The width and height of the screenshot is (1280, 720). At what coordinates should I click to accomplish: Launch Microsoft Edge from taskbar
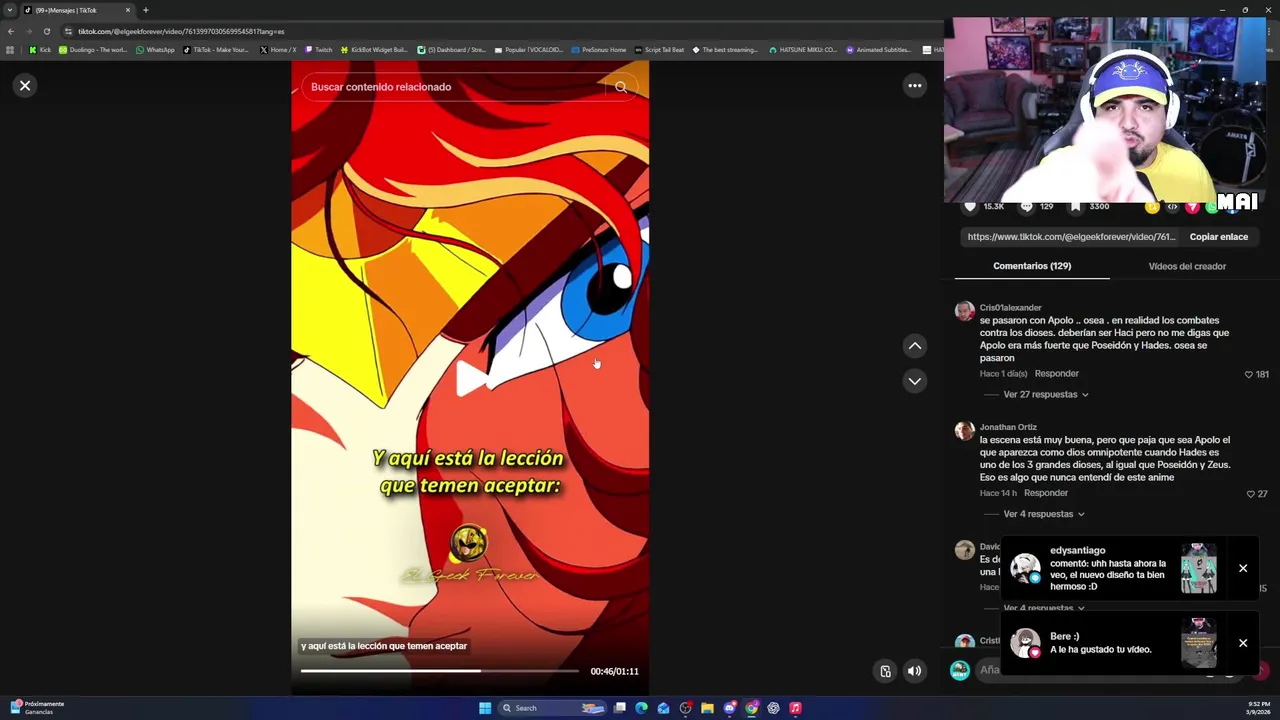click(x=641, y=708)
